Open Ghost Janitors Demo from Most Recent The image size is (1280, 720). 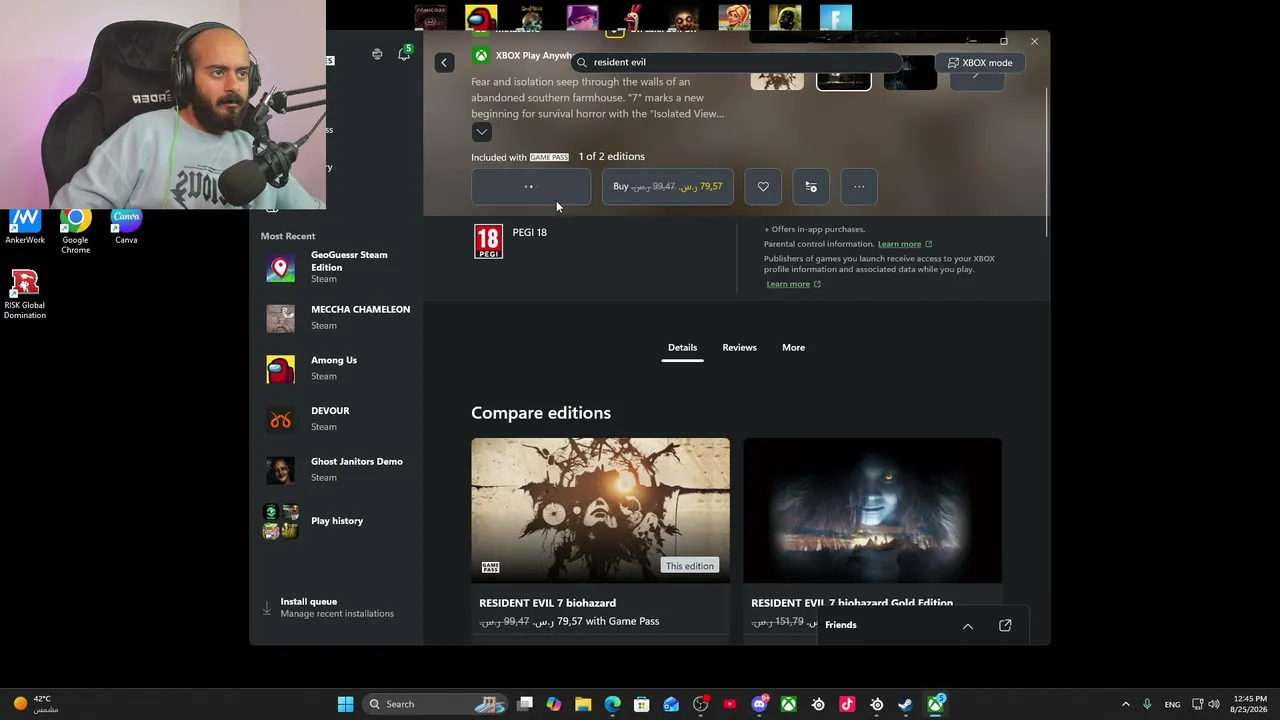tap(338, 469)
